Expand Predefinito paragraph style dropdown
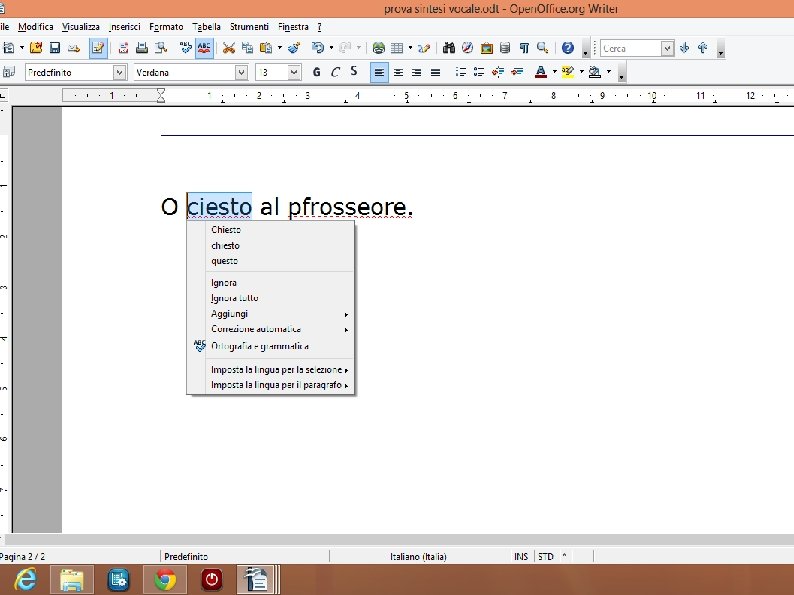Image resolution: width=794 pixels, height=595 pixels. pyautogui.click(x=120, y=72)
